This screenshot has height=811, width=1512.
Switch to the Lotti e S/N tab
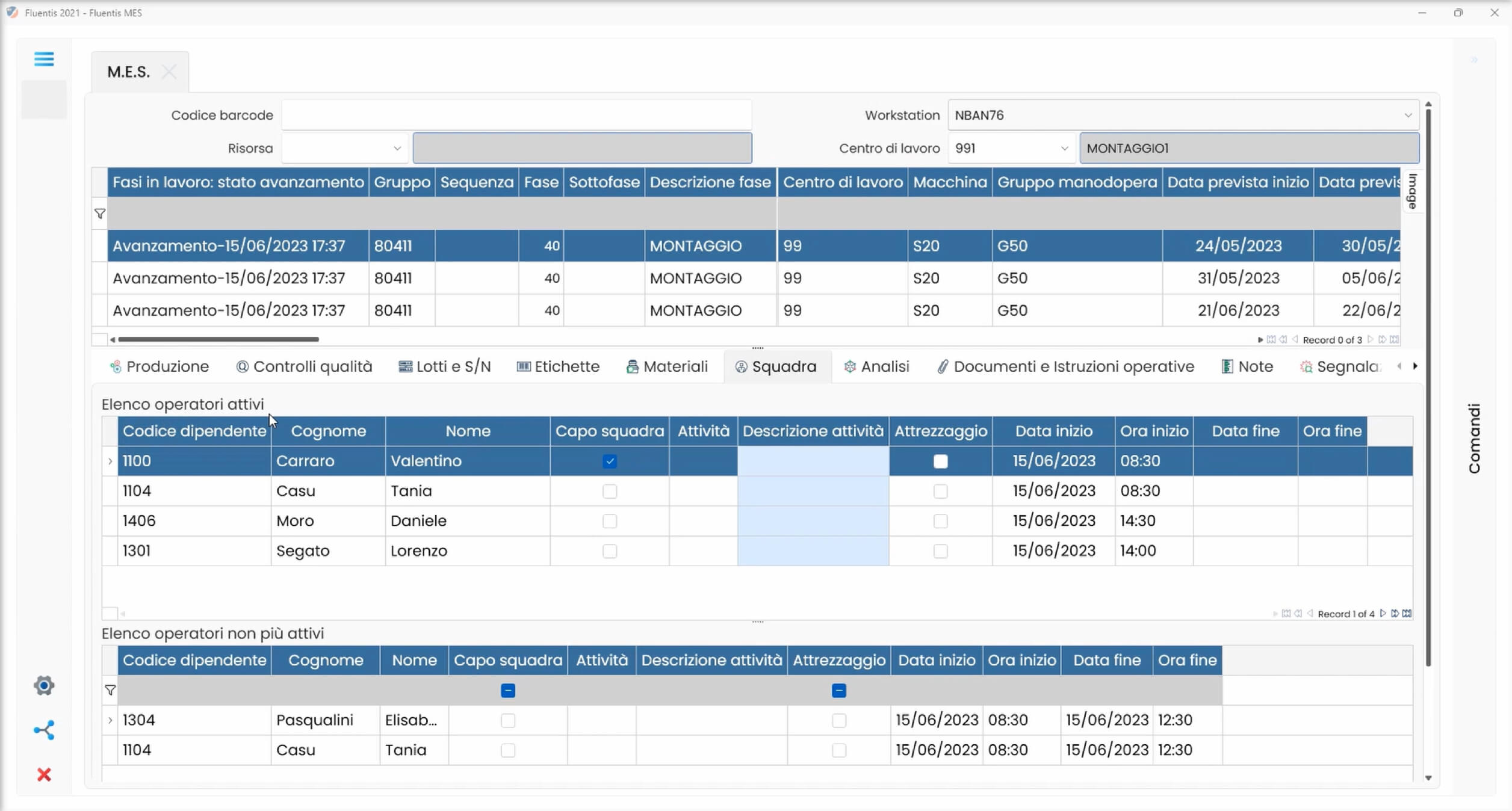click(445, 366)
